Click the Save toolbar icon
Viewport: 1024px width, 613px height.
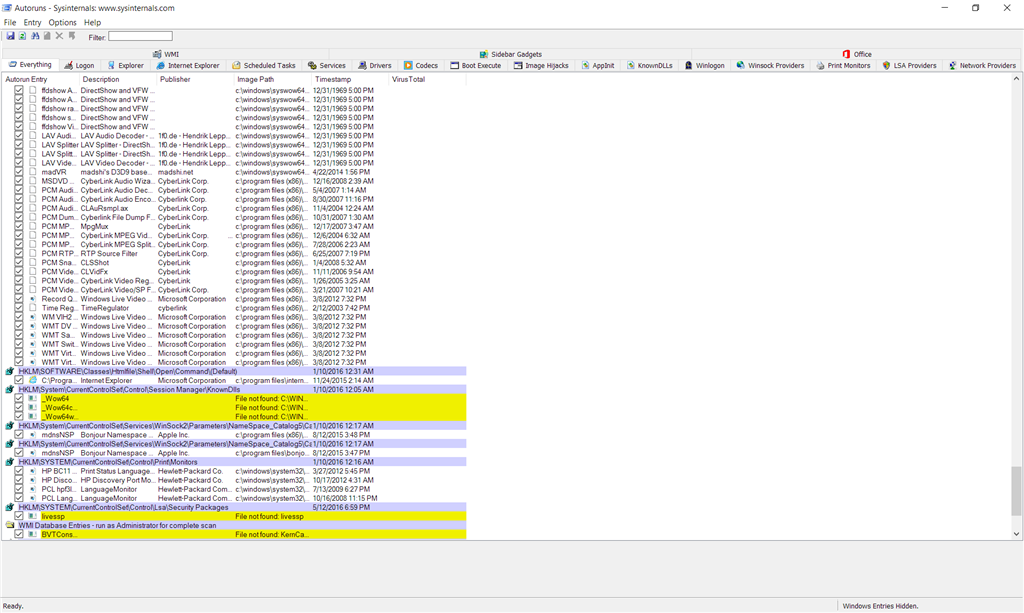point(10,36)
